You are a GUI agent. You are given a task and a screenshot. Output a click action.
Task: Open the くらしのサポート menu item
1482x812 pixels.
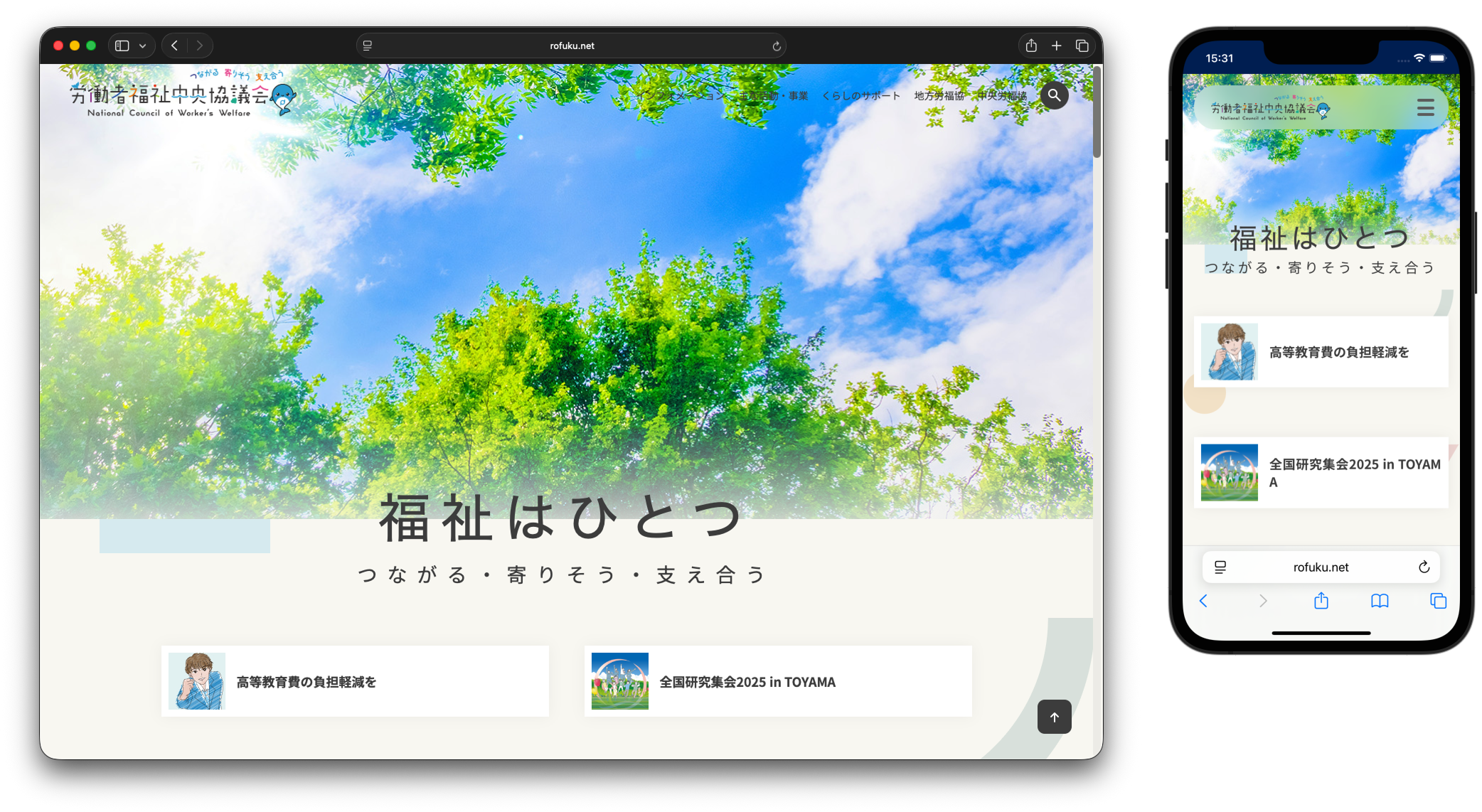coord(860,96)
